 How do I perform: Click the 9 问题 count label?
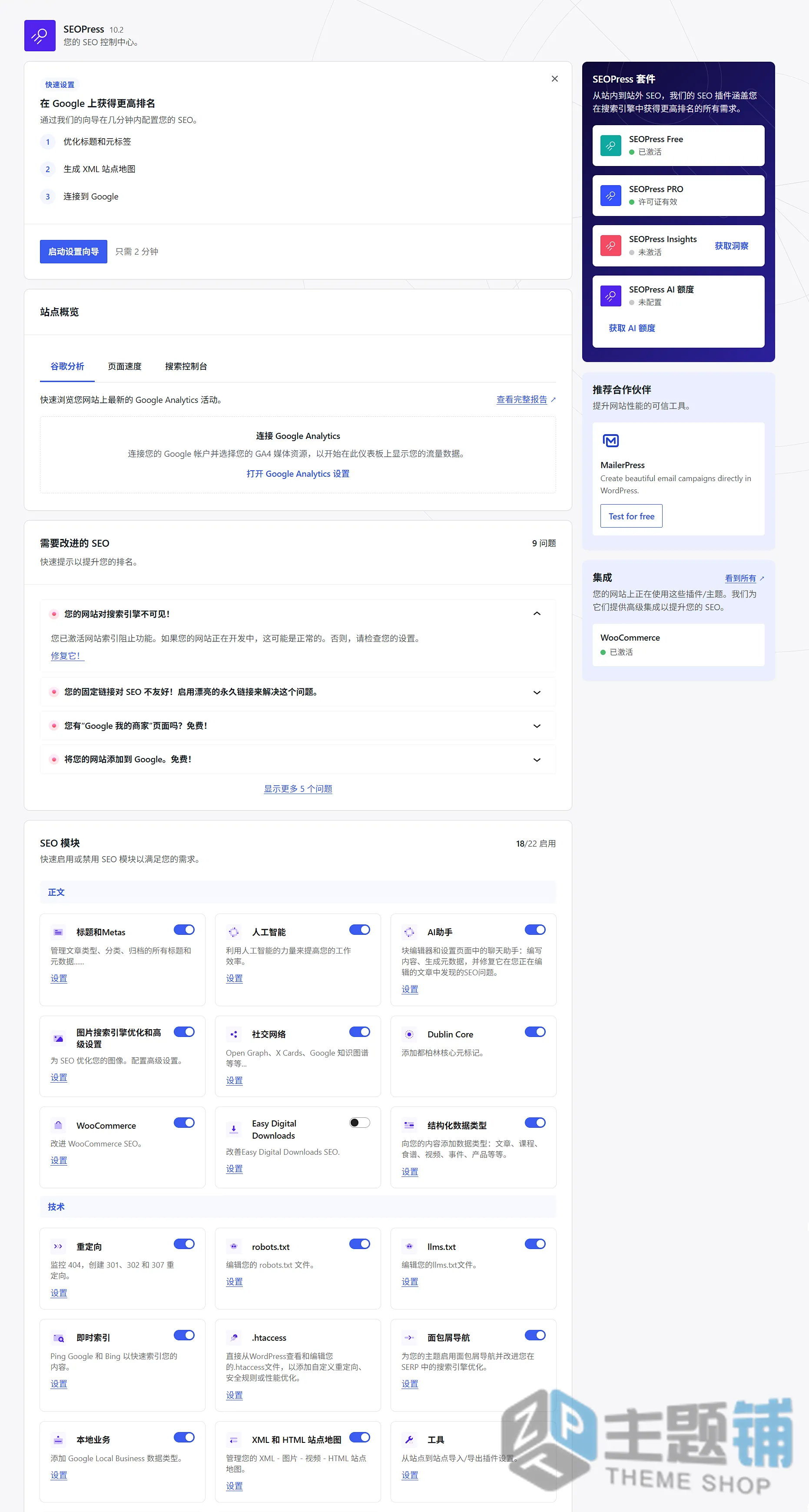point(544,544)
